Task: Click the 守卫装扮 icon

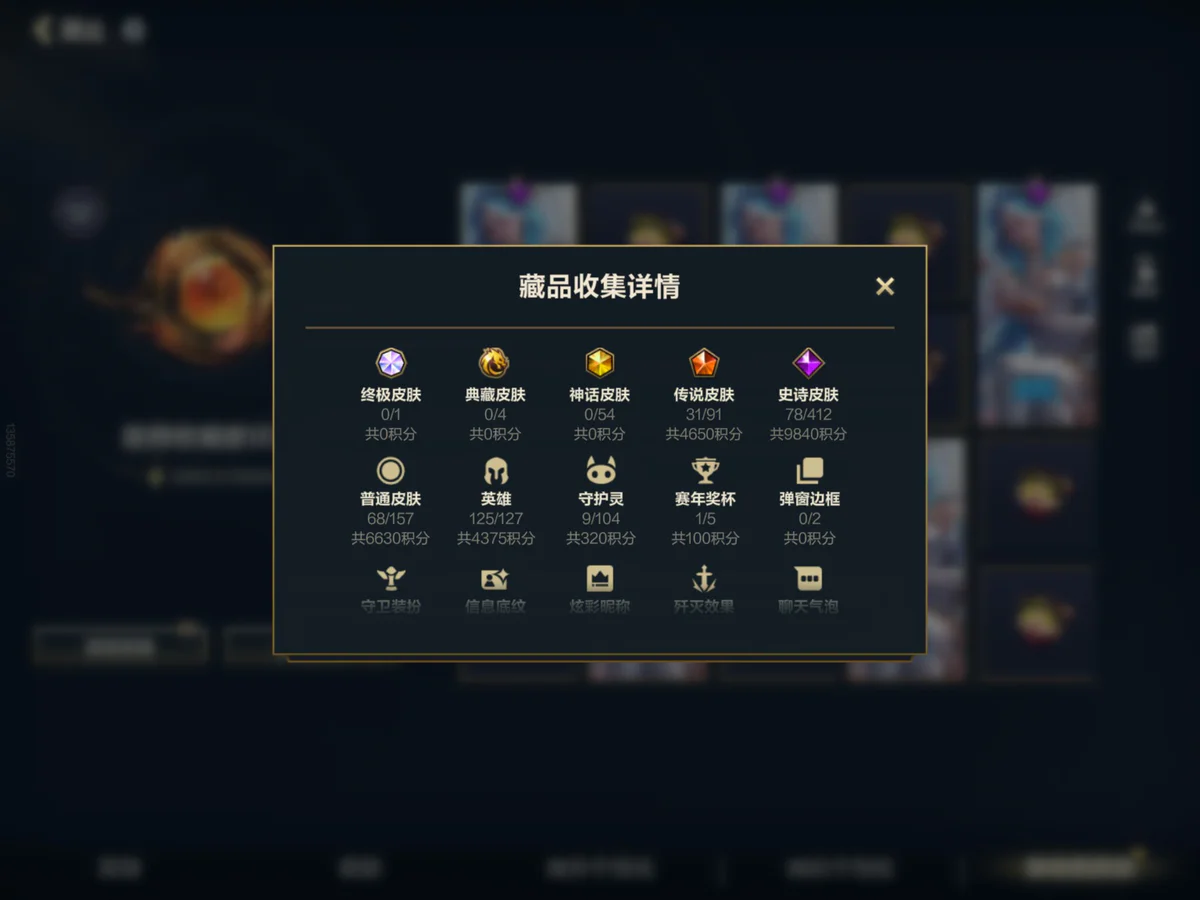Action: tap(391, 578)
